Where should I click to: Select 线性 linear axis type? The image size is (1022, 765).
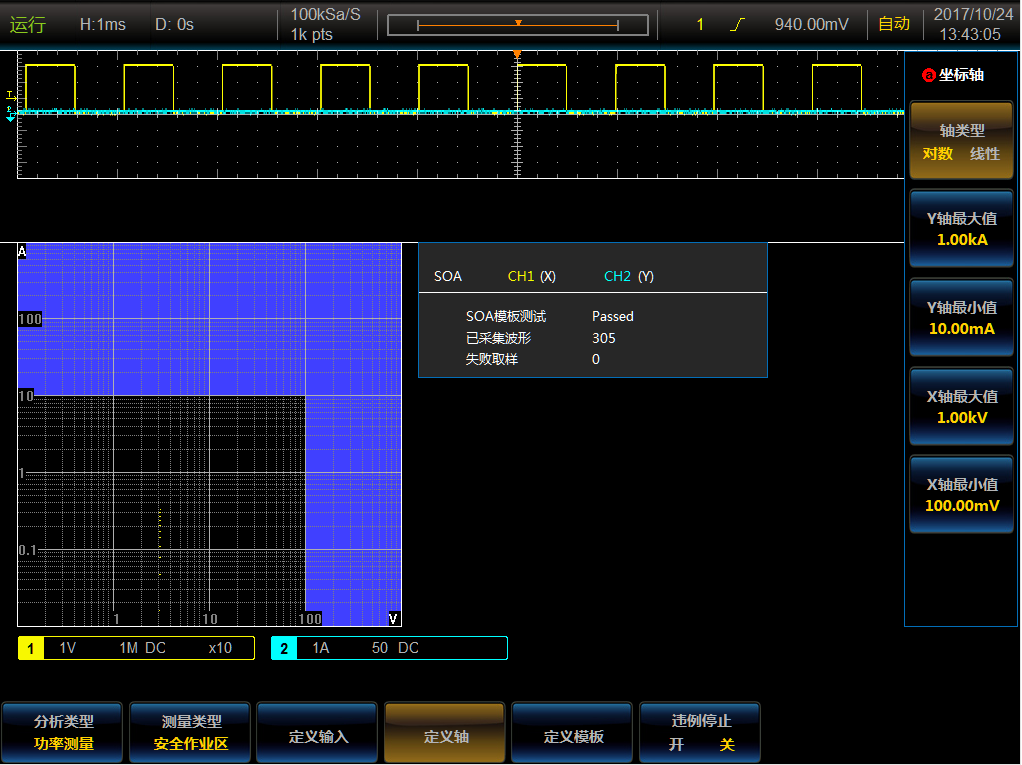click(x=985, y=154)
